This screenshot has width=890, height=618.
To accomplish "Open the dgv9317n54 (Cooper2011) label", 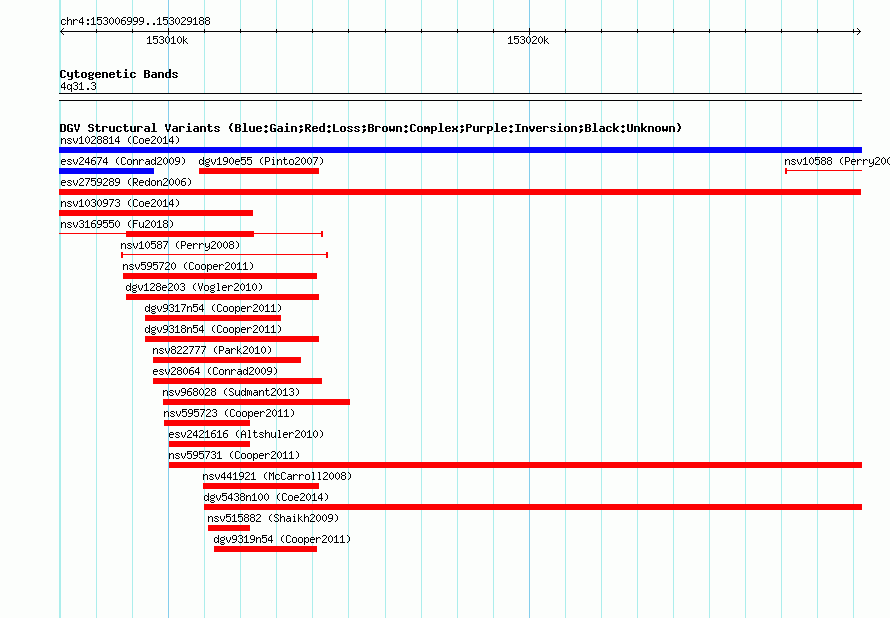I will (x=213, y=308).
